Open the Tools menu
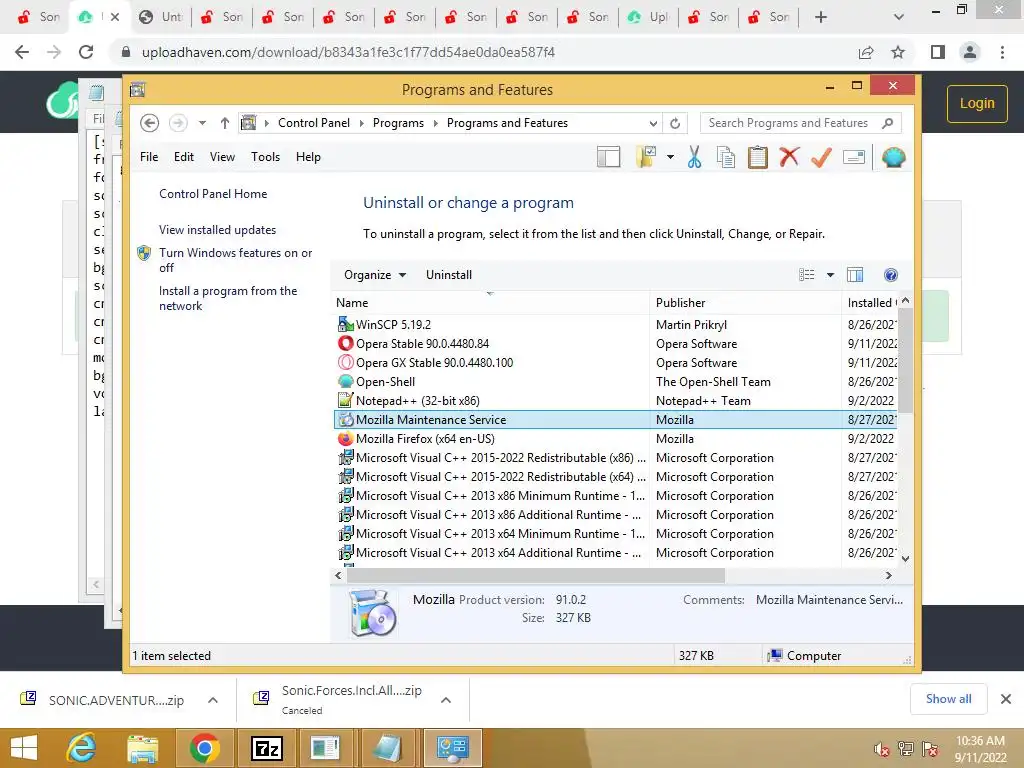 [265, 157]
